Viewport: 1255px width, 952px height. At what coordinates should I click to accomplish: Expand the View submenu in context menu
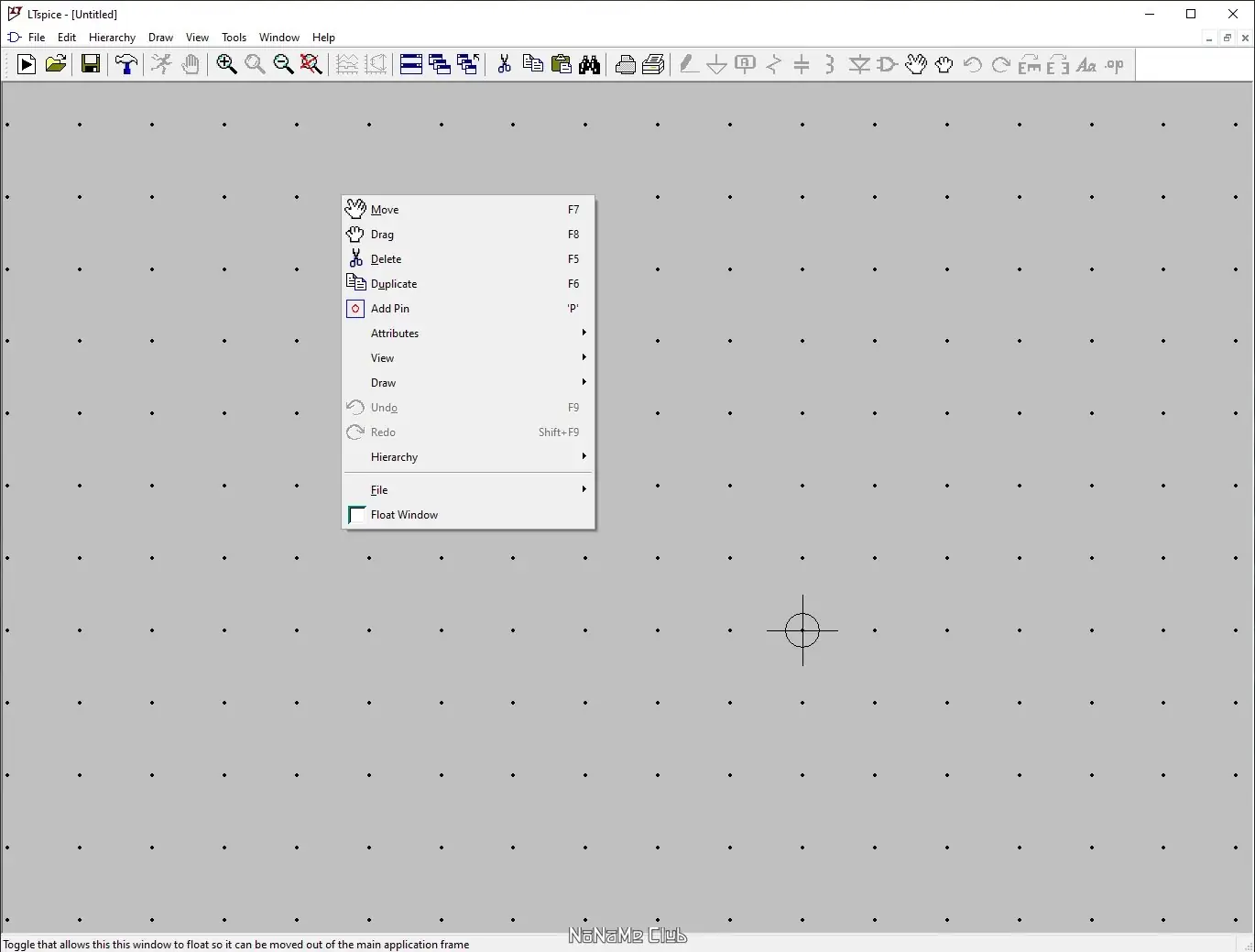[x=468, y=358]
